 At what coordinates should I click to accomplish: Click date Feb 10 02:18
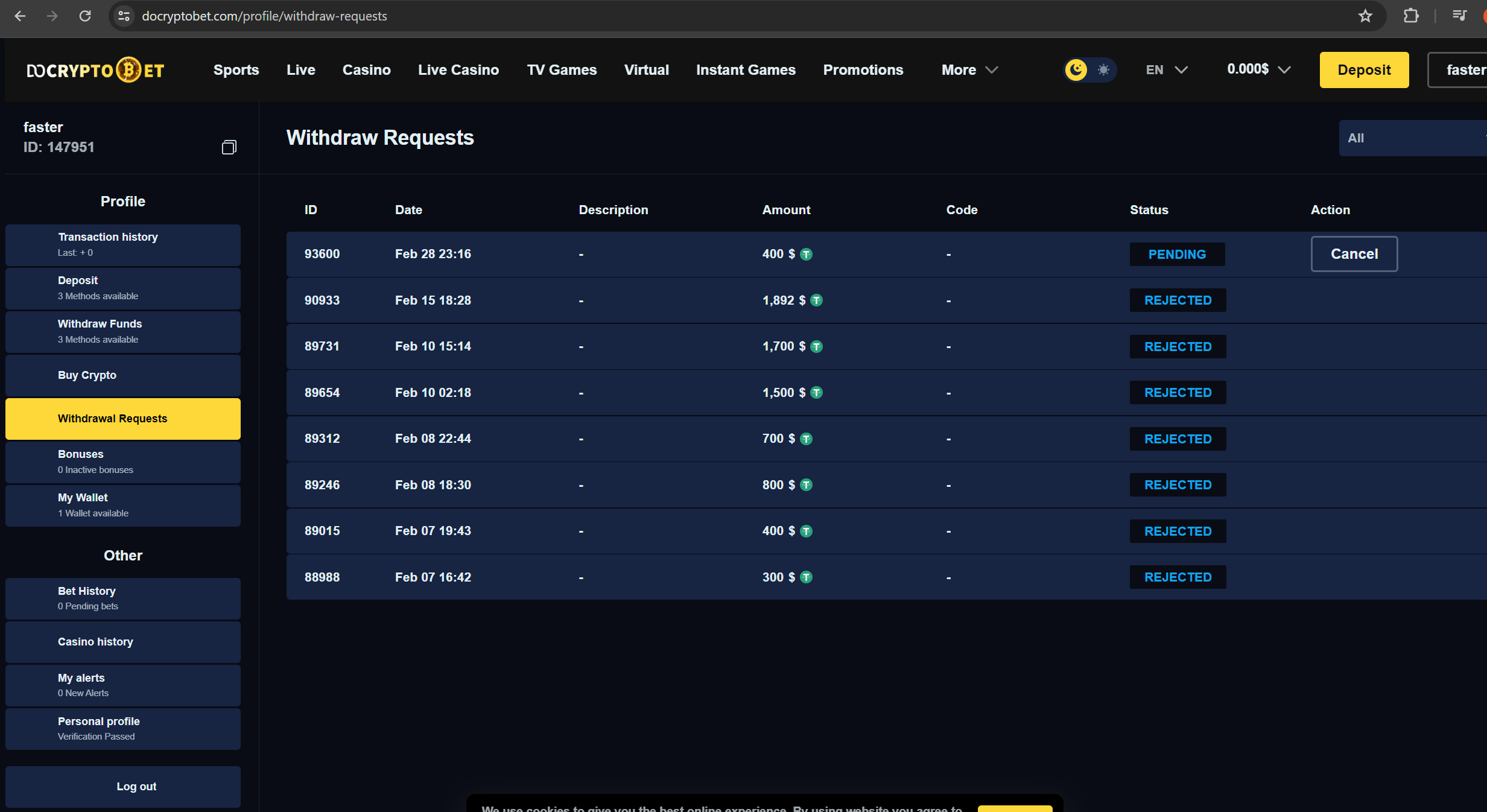coord(433,393)
